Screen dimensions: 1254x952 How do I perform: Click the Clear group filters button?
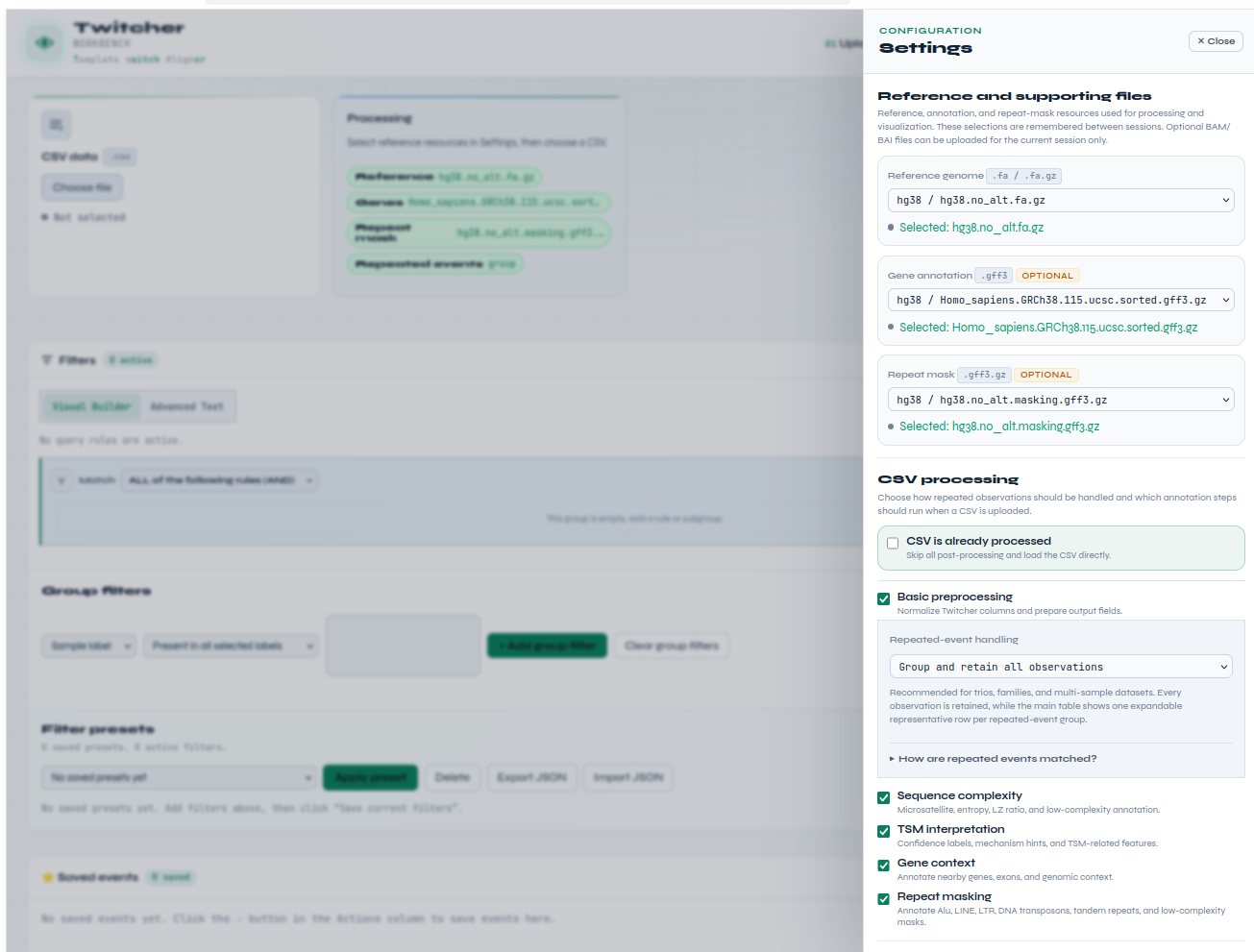pyautogui.click(x=672, y=646)
